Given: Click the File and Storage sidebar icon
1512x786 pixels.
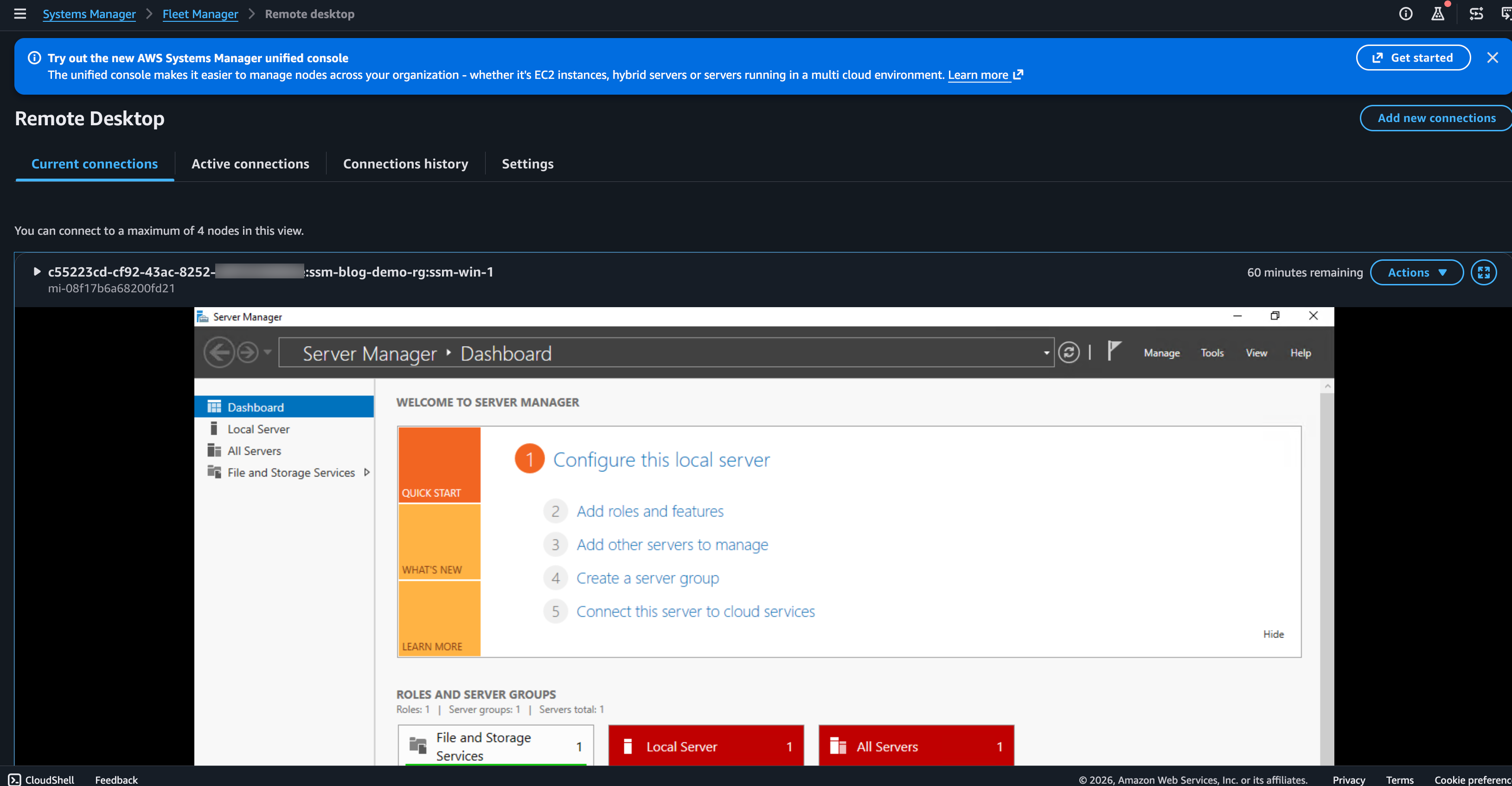Looking at the screenshot, I should pyautogui.click(x=214, y=471).
